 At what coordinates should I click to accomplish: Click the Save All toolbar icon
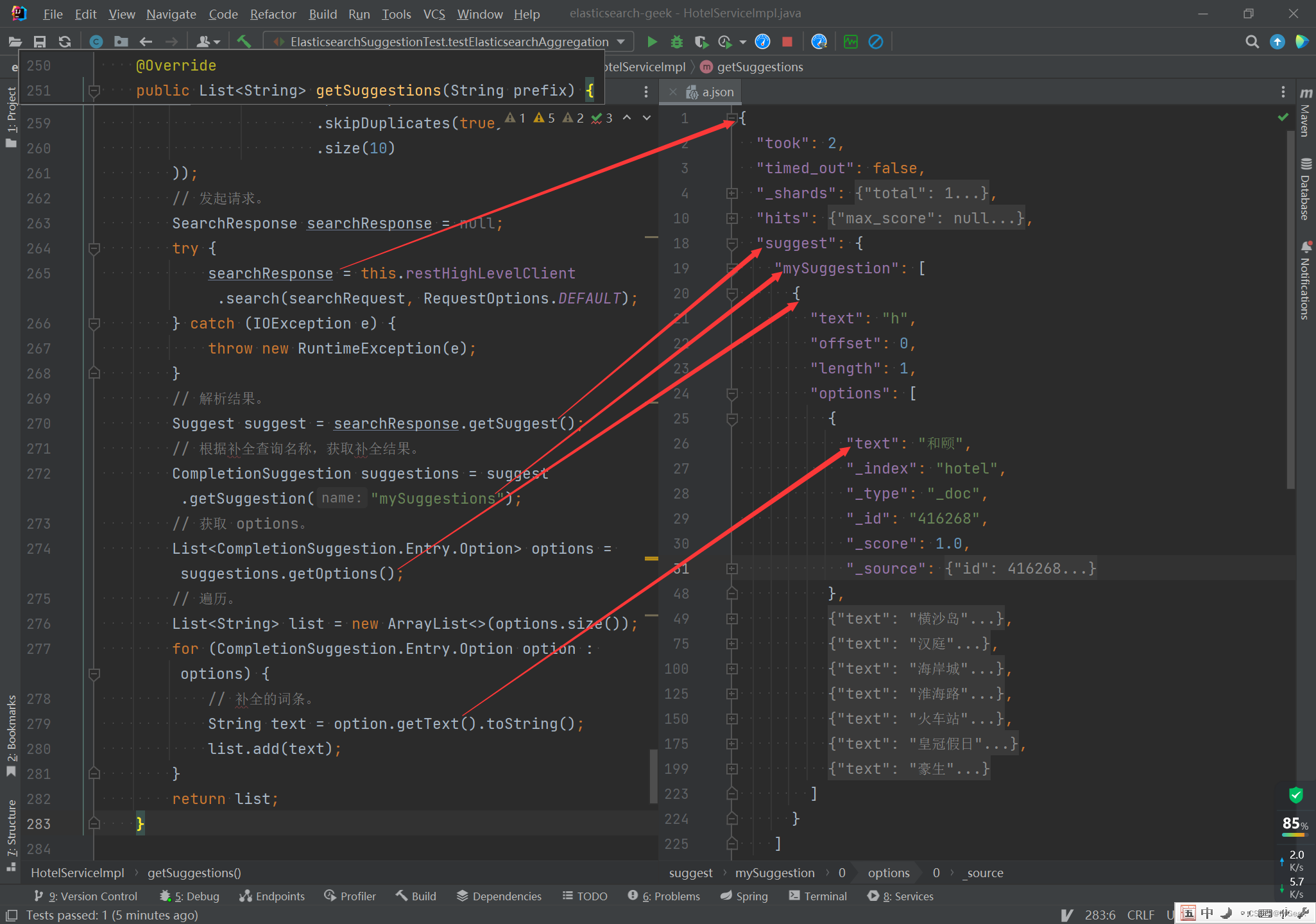click(40, 42)
